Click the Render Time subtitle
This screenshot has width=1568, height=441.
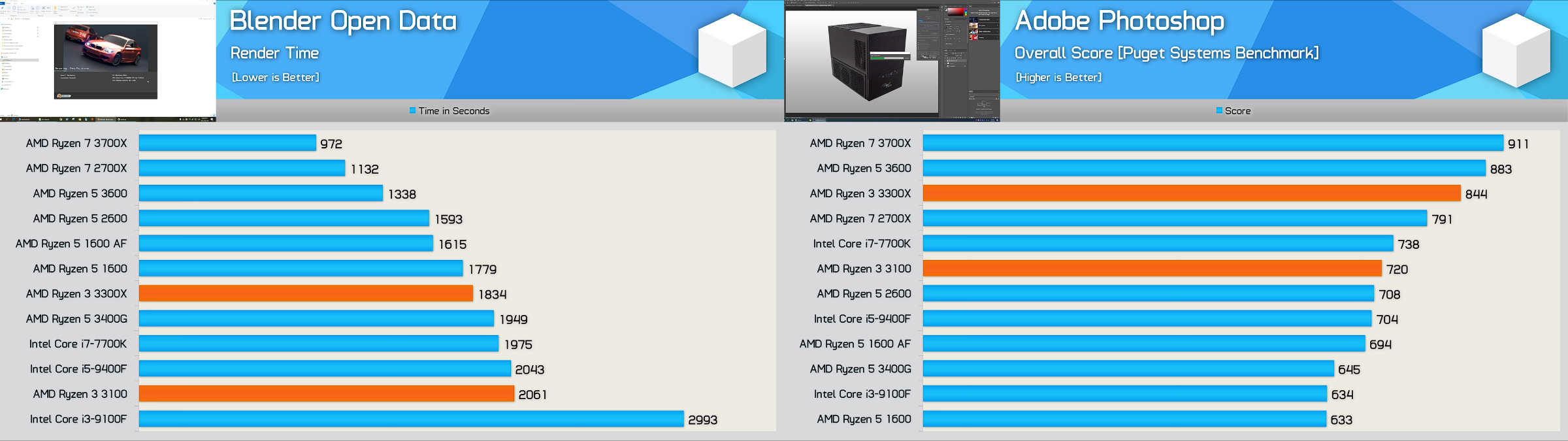pyautogui.click(x=274, y=53)
